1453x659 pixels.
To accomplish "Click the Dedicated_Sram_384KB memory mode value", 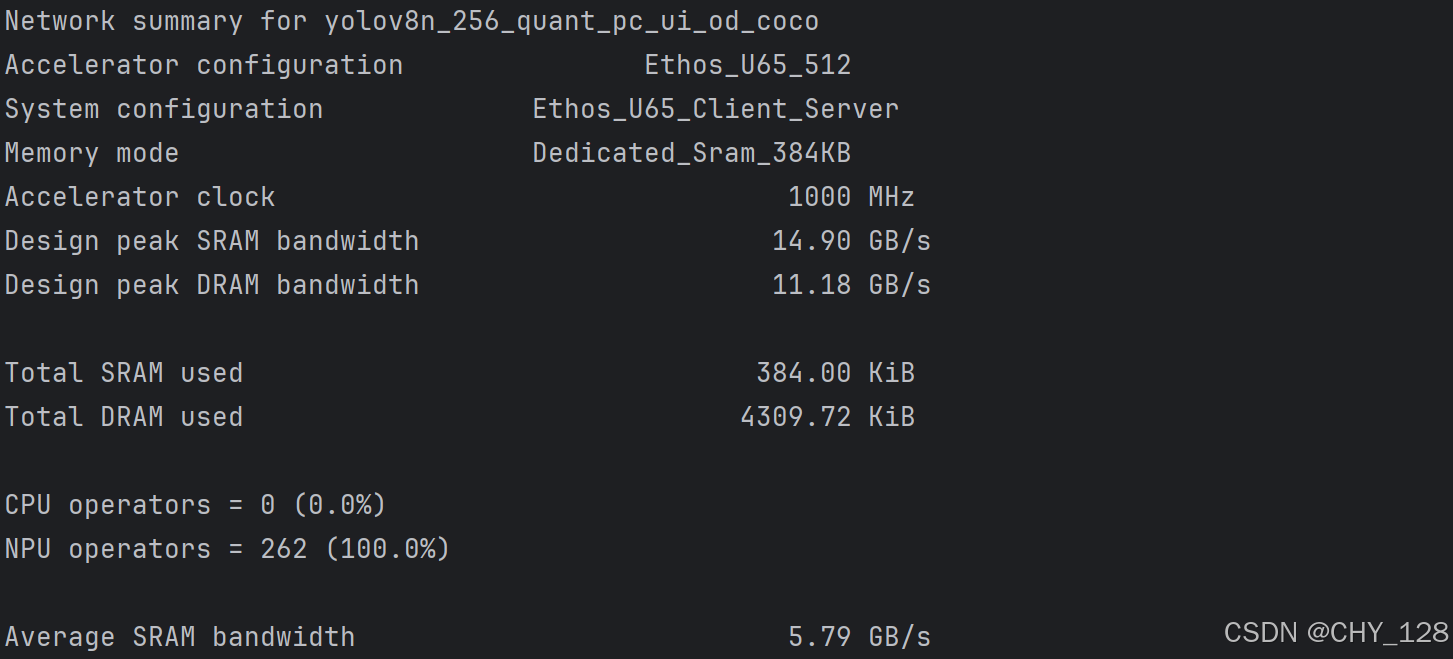I will (692, 154).
